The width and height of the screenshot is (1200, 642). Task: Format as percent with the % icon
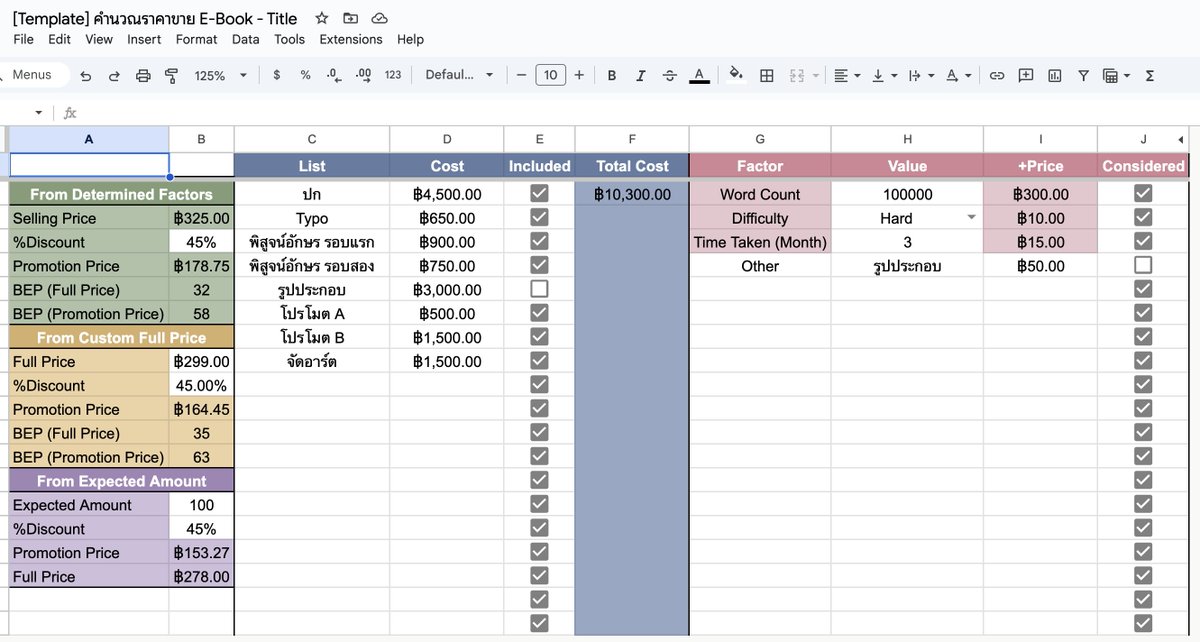point(305,75)
